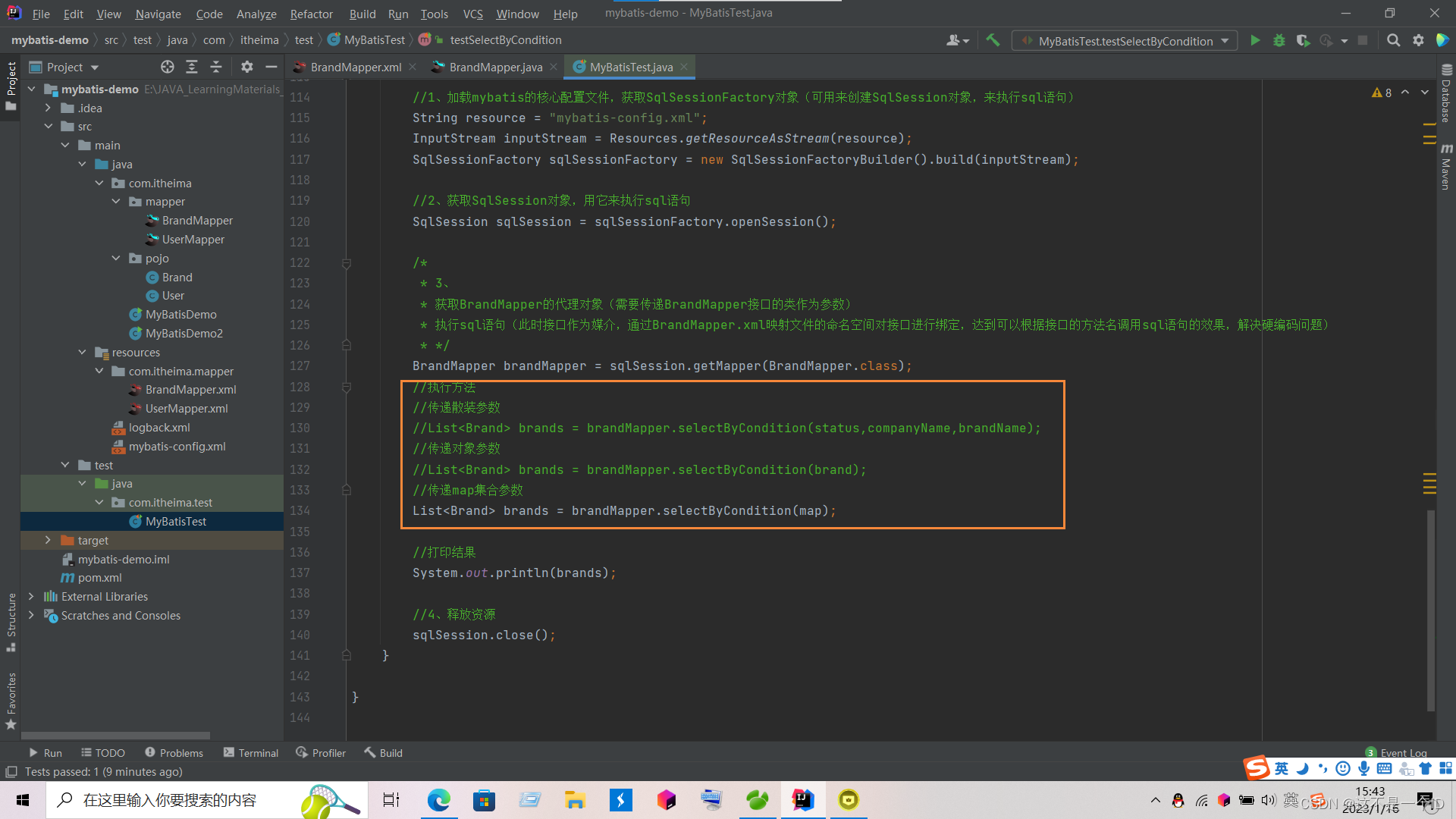1456x819 pixels.
Task: Expand the .idea folder
Action: [x=49, y=108]
